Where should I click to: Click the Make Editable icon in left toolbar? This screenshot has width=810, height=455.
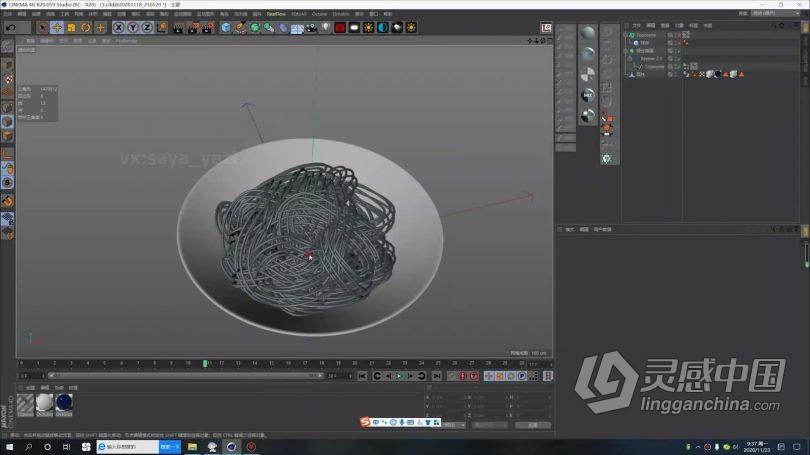7,46
